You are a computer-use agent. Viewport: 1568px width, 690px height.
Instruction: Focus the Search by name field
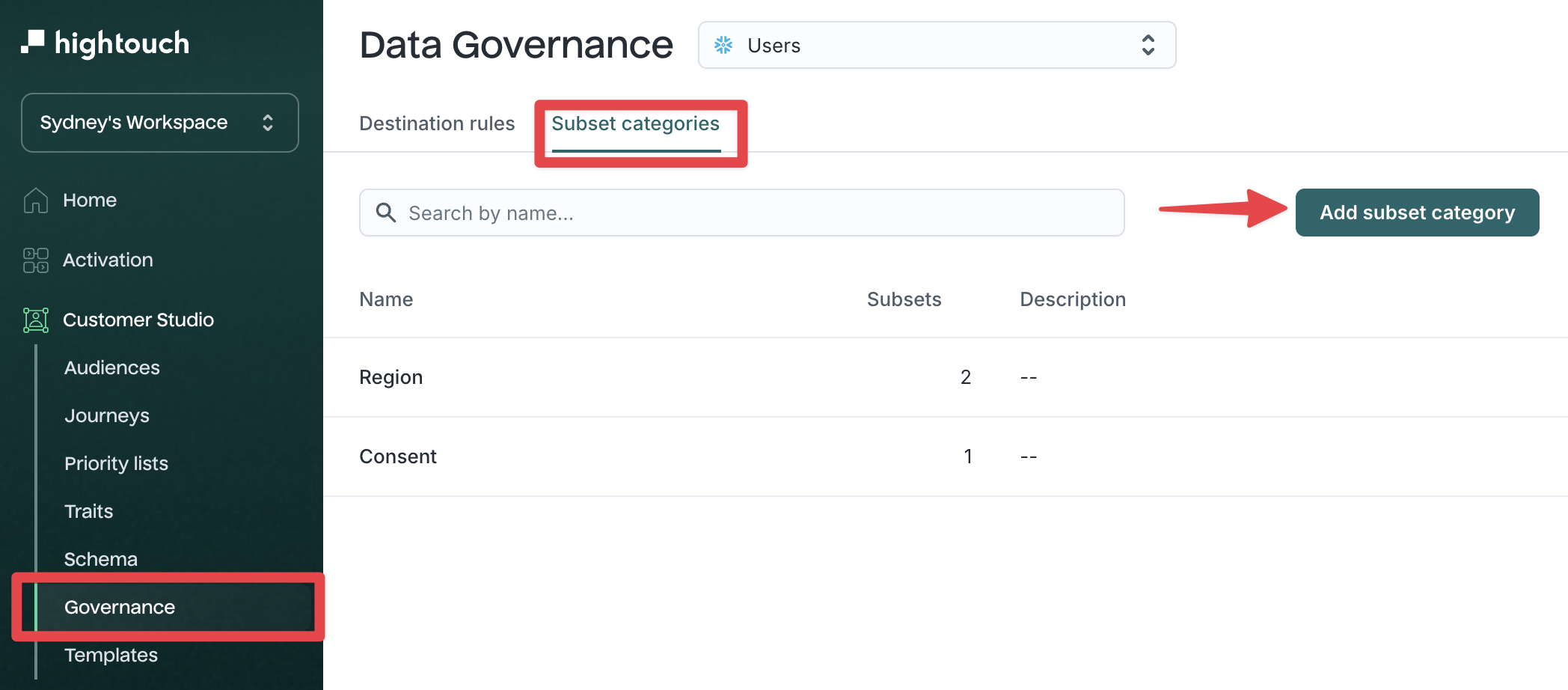click(x=742, y=213)
